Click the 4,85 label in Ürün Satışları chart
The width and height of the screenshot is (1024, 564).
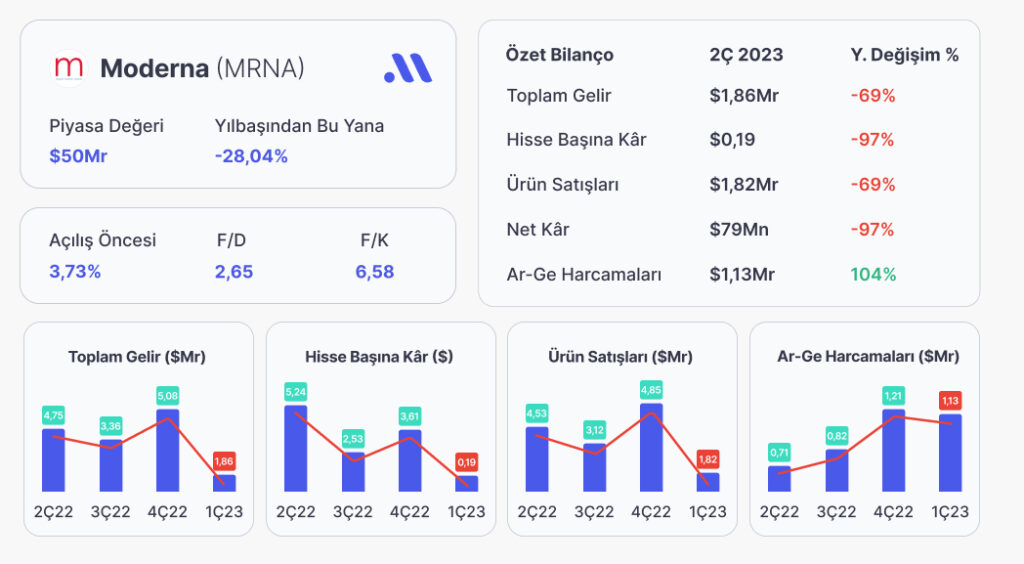[x=651, y=390]
